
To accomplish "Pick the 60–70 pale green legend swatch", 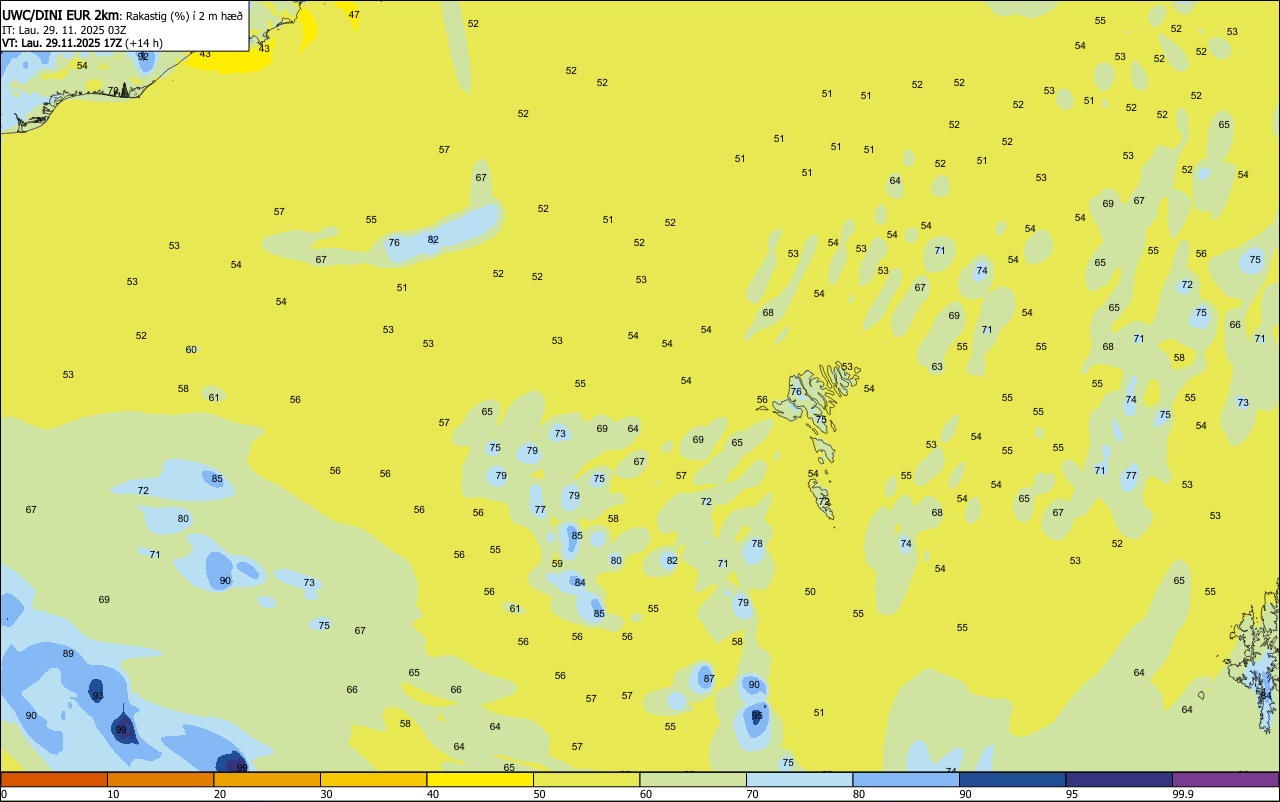I will 693,779.
